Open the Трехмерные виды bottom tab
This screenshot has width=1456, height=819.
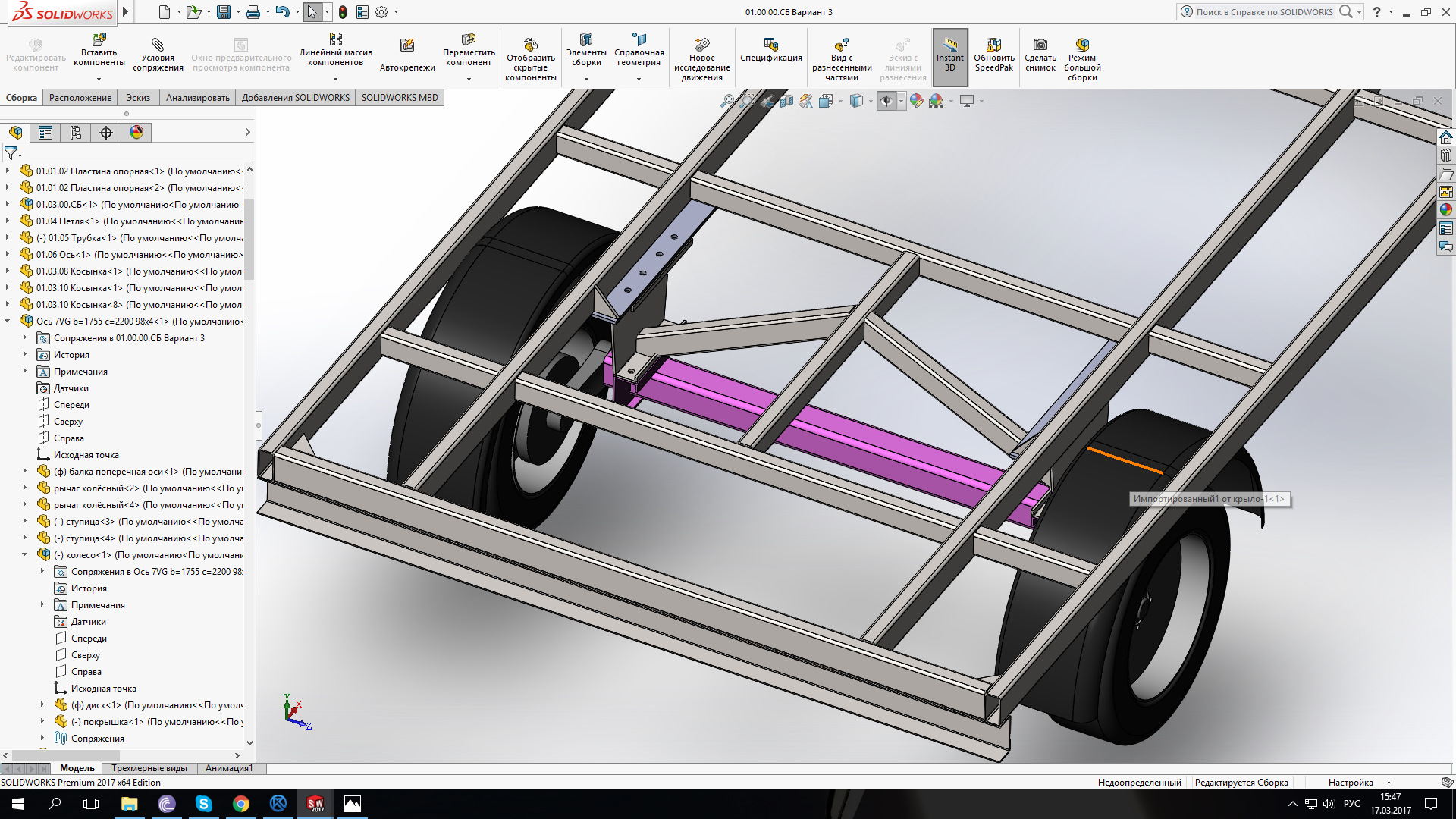(x=149, y=768)
